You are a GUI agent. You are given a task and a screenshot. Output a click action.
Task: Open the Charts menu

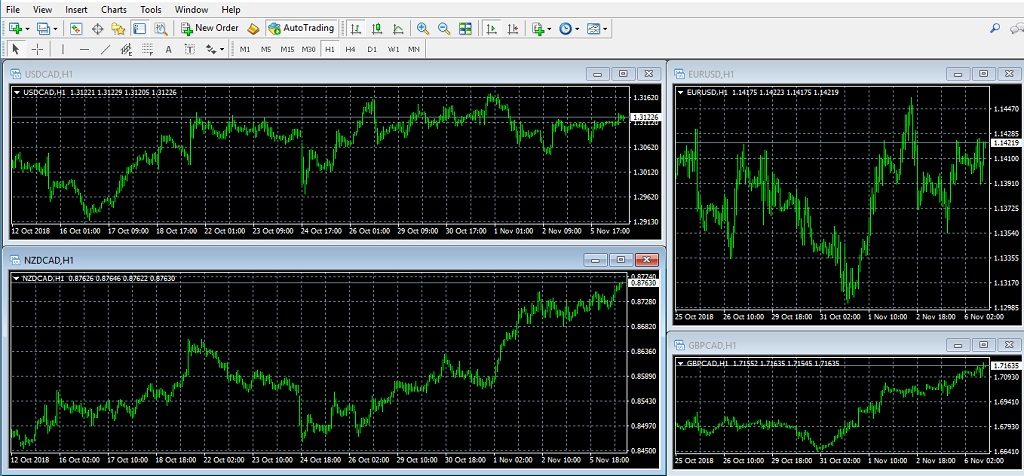point(113,9)
